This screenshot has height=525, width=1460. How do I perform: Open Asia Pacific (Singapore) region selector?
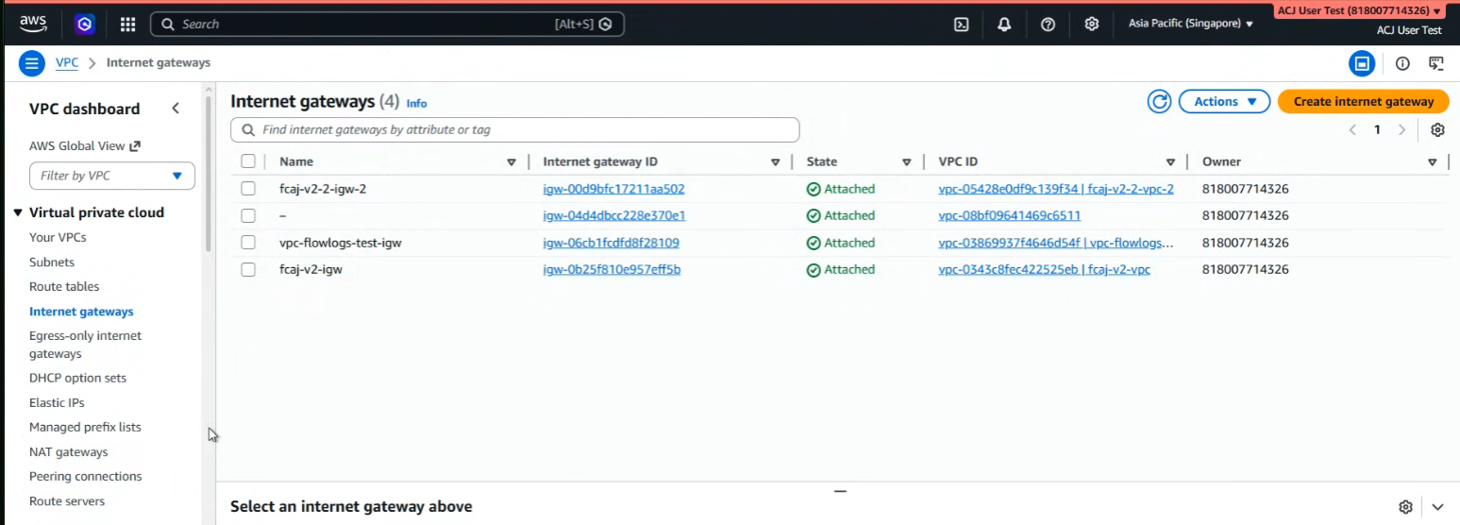1190,23
